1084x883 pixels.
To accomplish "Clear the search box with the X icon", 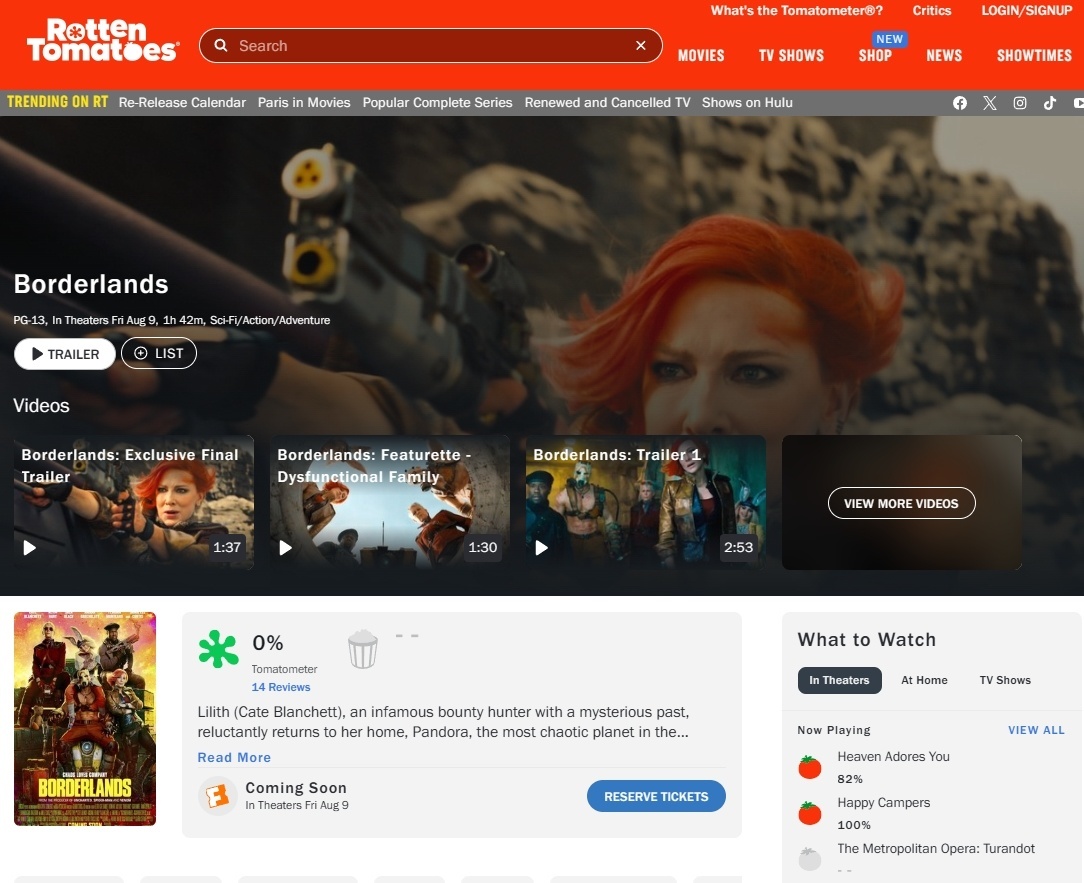I will click(641, 45).
